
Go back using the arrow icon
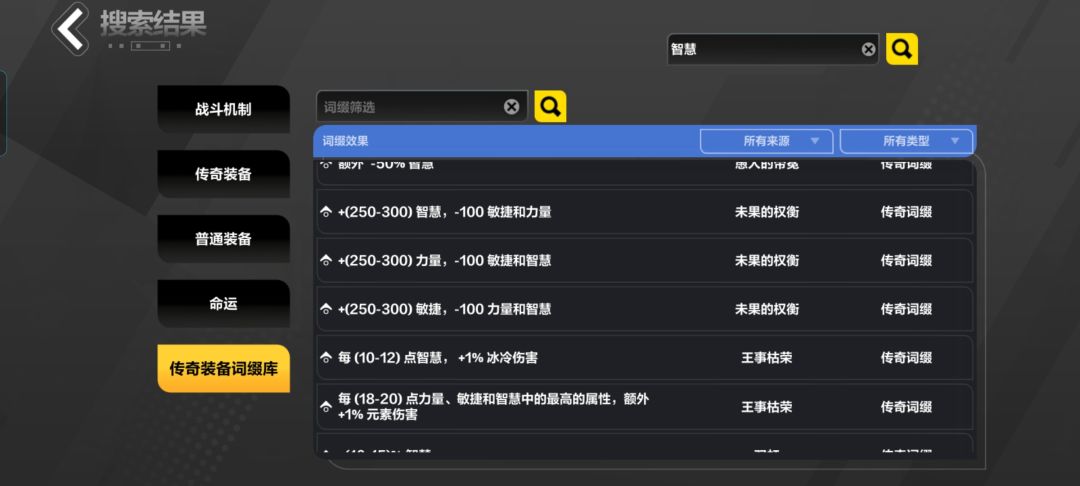click(x=70, y=30)
